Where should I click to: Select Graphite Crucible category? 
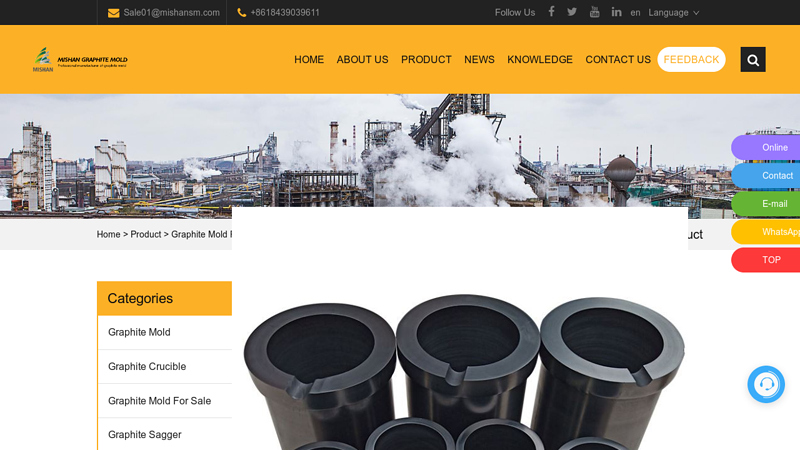147,367
